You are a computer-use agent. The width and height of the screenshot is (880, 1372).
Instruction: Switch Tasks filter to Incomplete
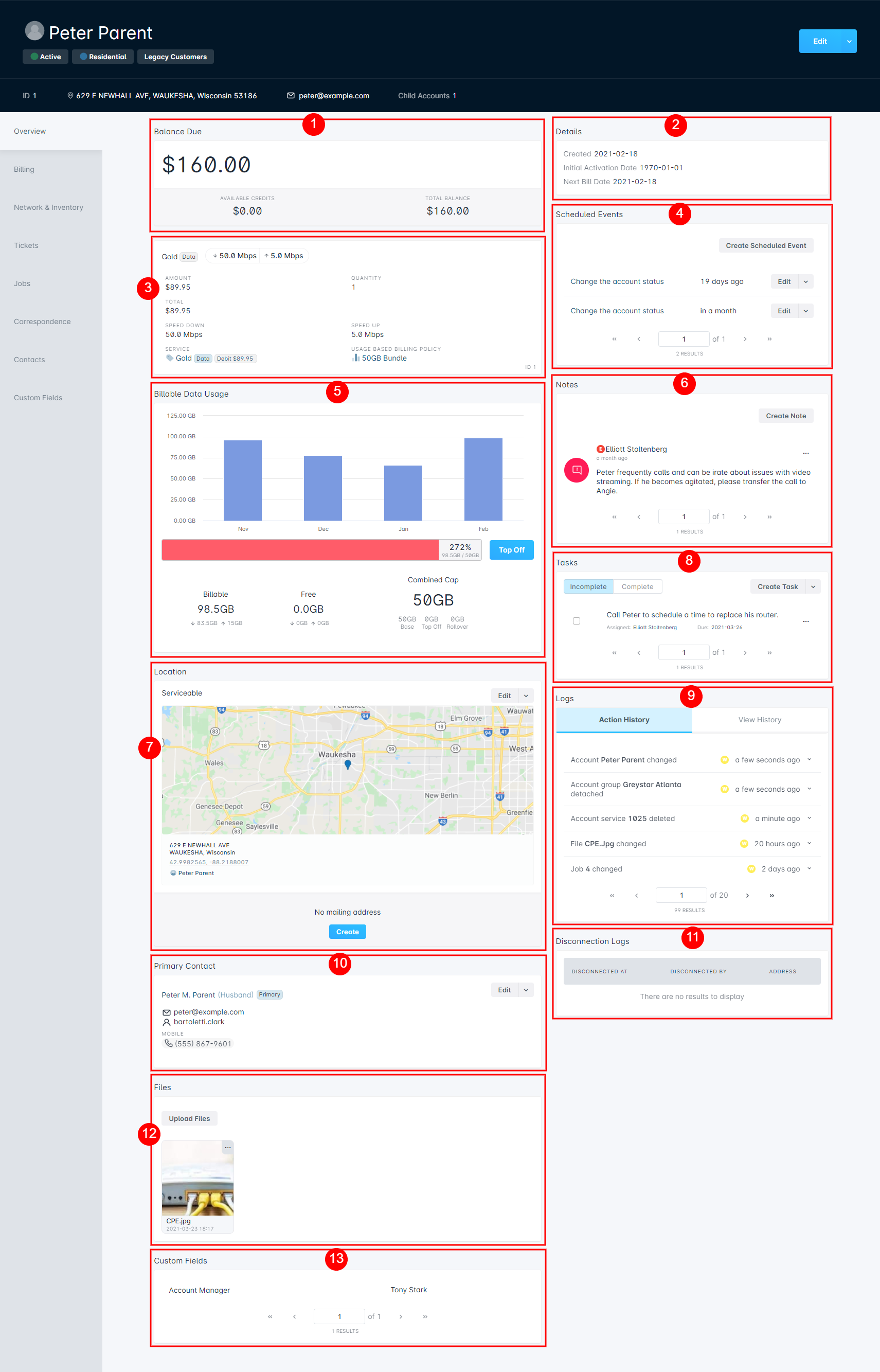[x=588, y=586]
